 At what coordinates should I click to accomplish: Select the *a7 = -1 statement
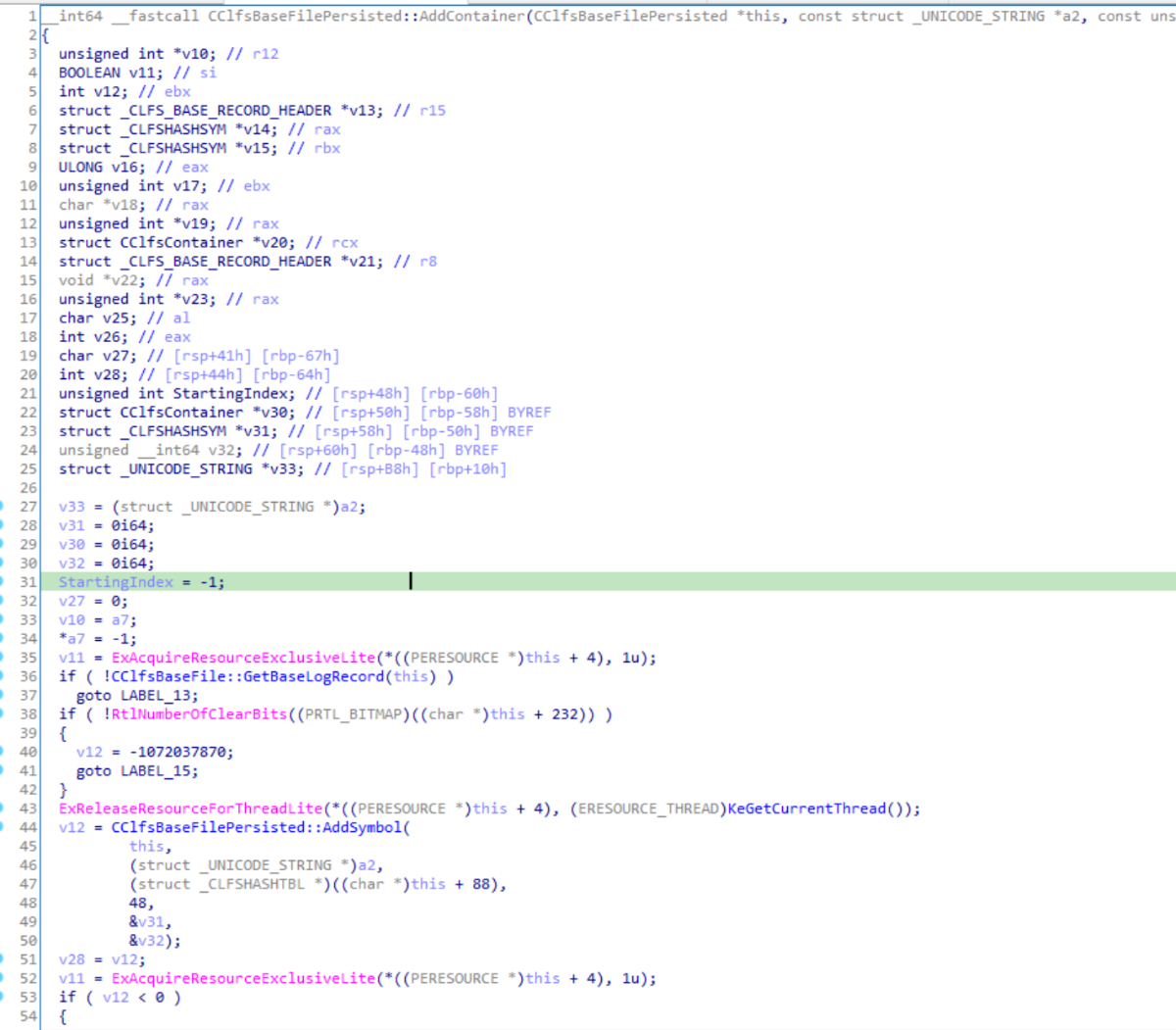point(98,639)
